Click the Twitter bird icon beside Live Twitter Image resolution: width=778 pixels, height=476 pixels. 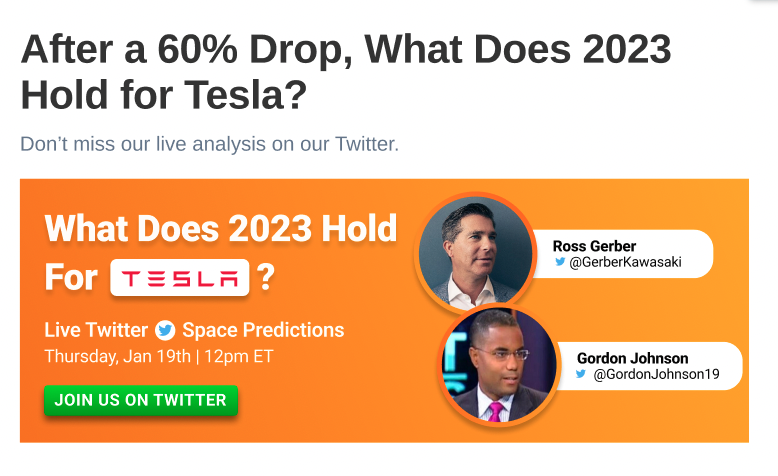pos(165,331)
